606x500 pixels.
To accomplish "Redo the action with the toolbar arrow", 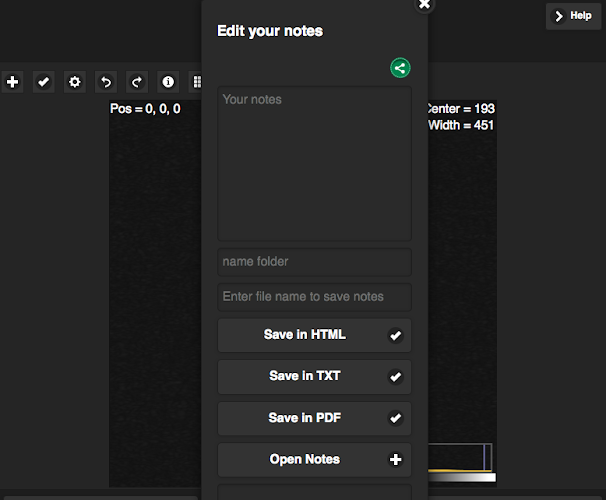I will tap(136, 82).
